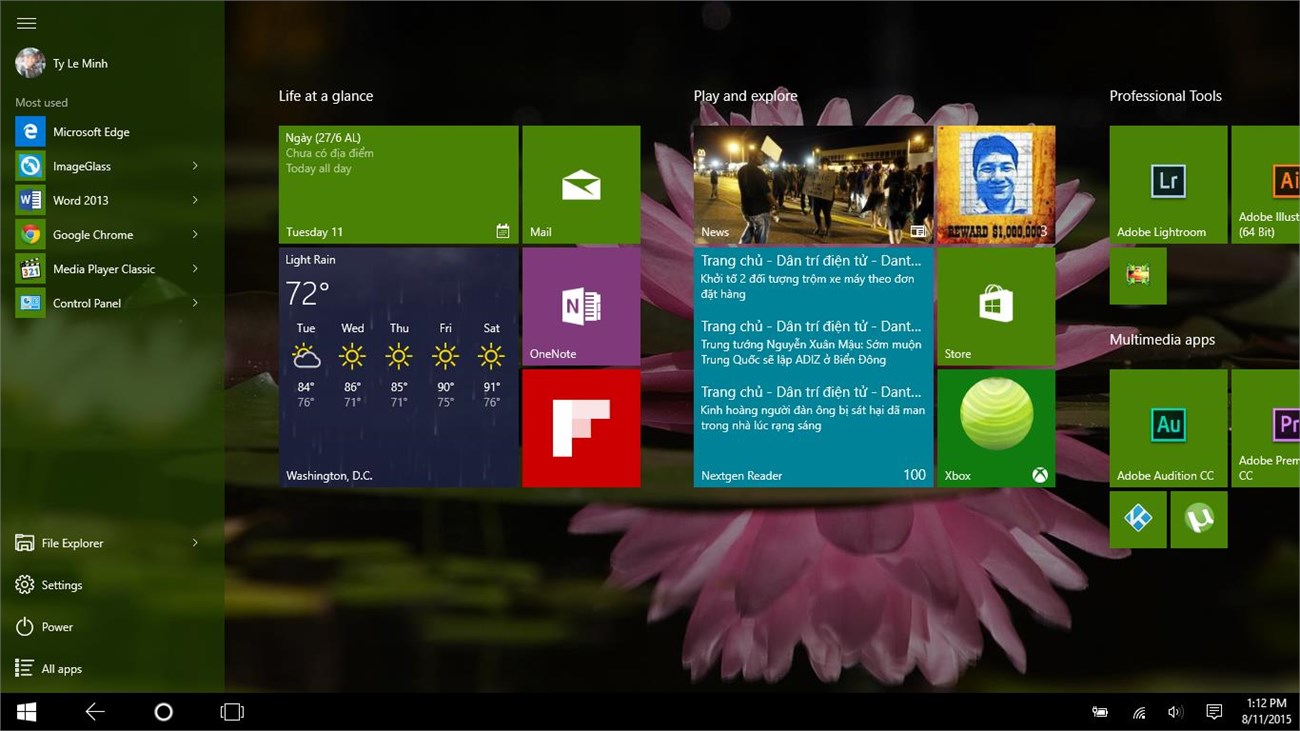This screenshot has height=731, width=1300.
Task: Launch Adobe Audition CC
Action: pyautogui.click(x=1167, y=427)
